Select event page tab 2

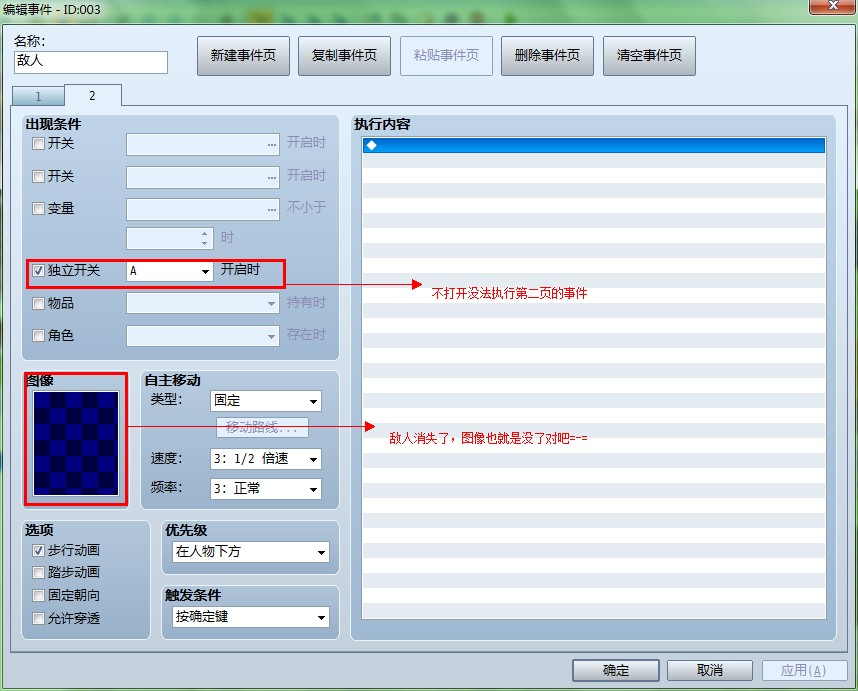(x=92, y=95)
